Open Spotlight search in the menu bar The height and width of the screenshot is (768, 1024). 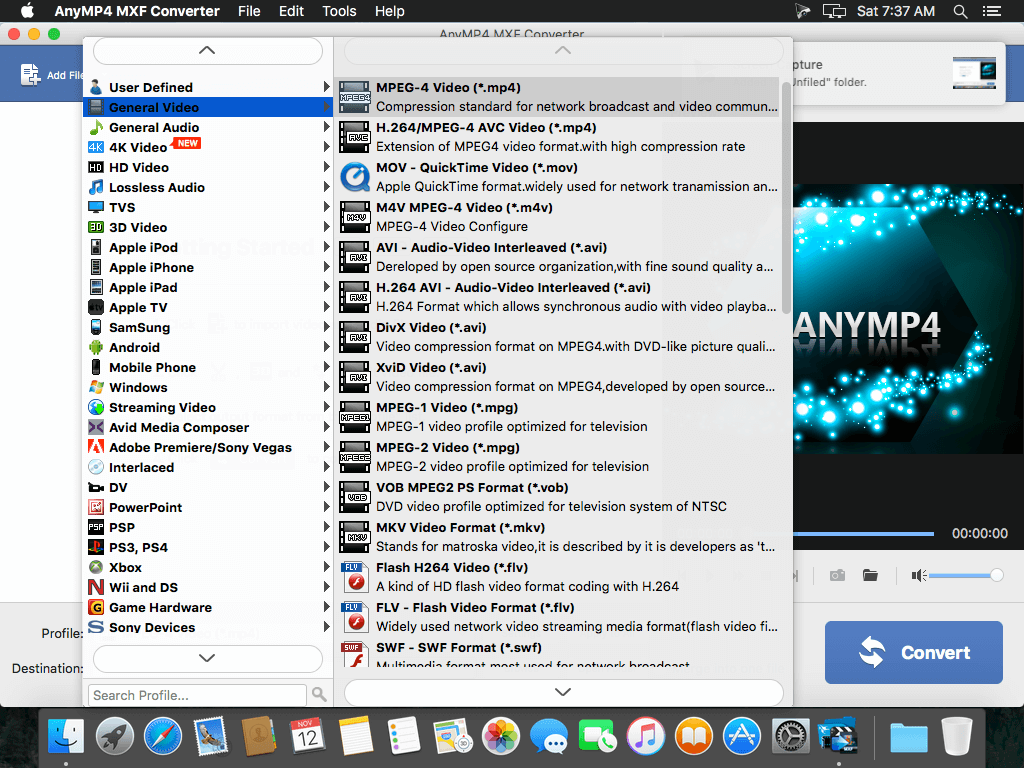(960, 11)
